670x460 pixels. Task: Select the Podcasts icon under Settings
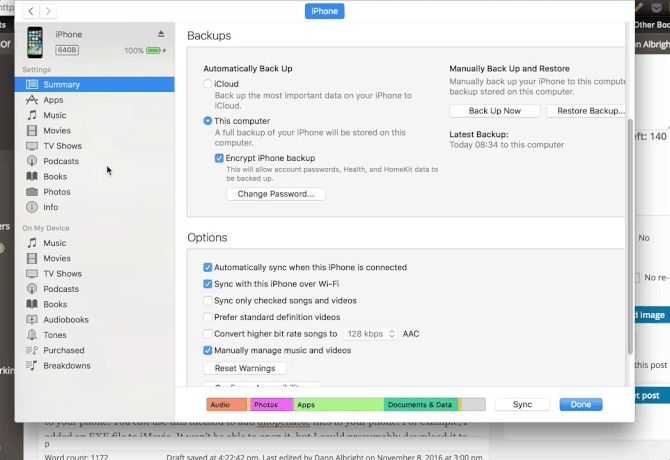pos(33,161)
